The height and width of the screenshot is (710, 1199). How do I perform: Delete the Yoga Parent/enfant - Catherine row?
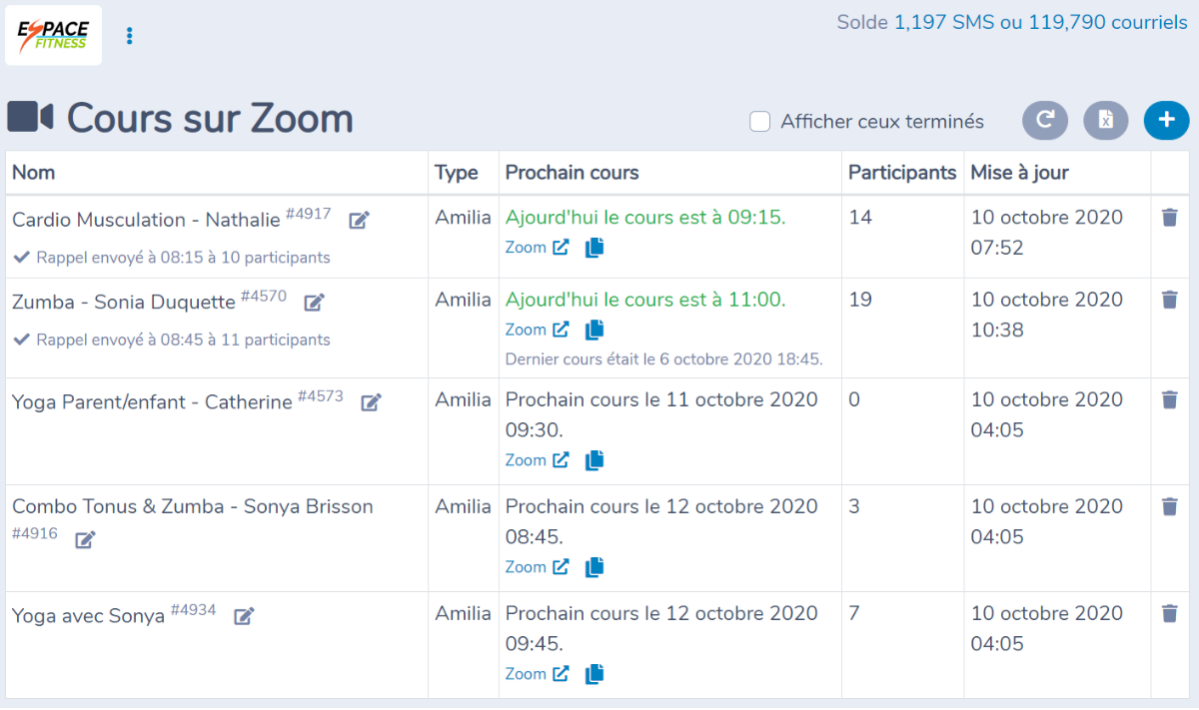click(x=1169, y=400)
